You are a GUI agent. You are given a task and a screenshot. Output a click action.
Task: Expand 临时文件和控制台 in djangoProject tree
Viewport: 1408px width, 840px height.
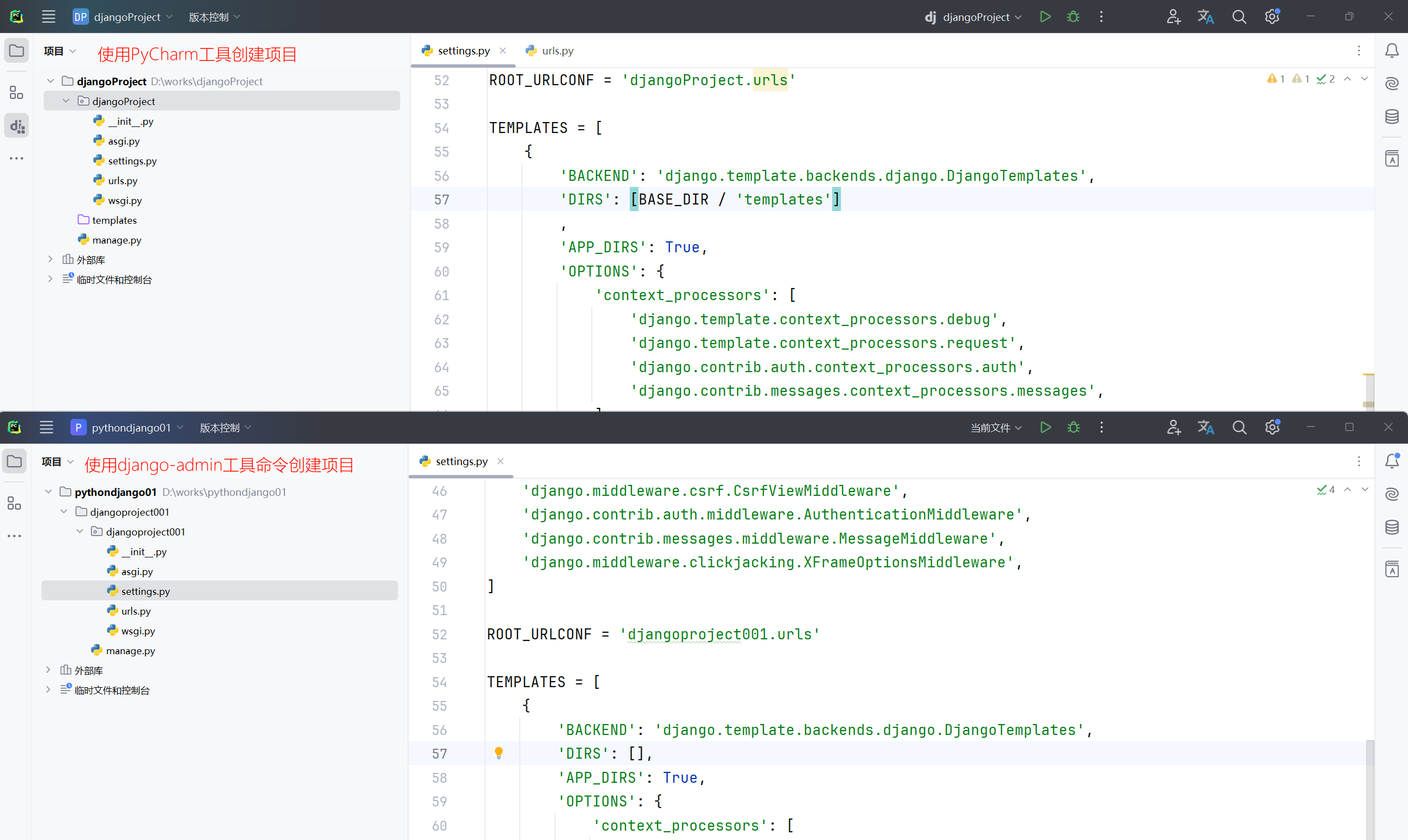[x=51, y=279]
